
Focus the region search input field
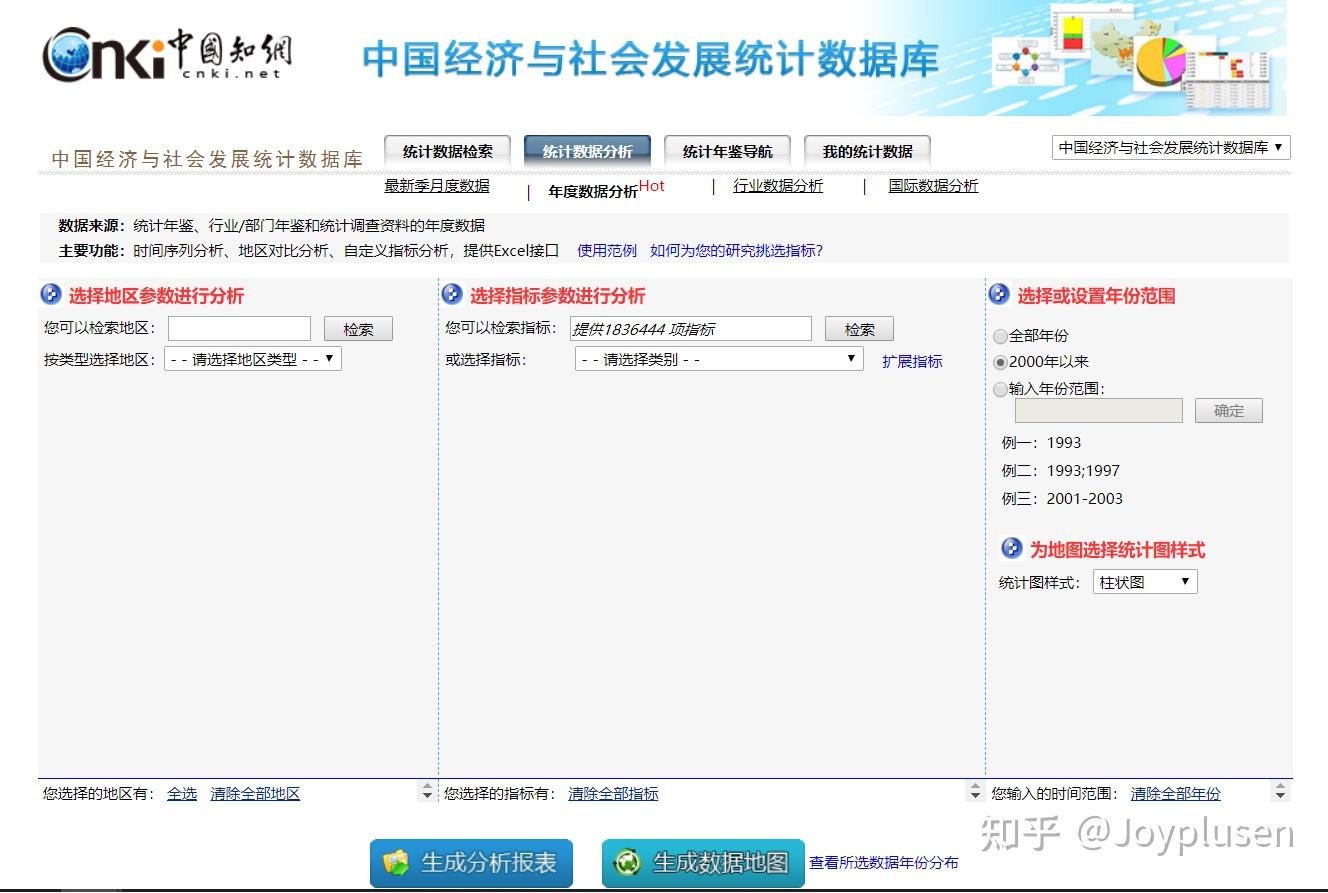point(239,329)
